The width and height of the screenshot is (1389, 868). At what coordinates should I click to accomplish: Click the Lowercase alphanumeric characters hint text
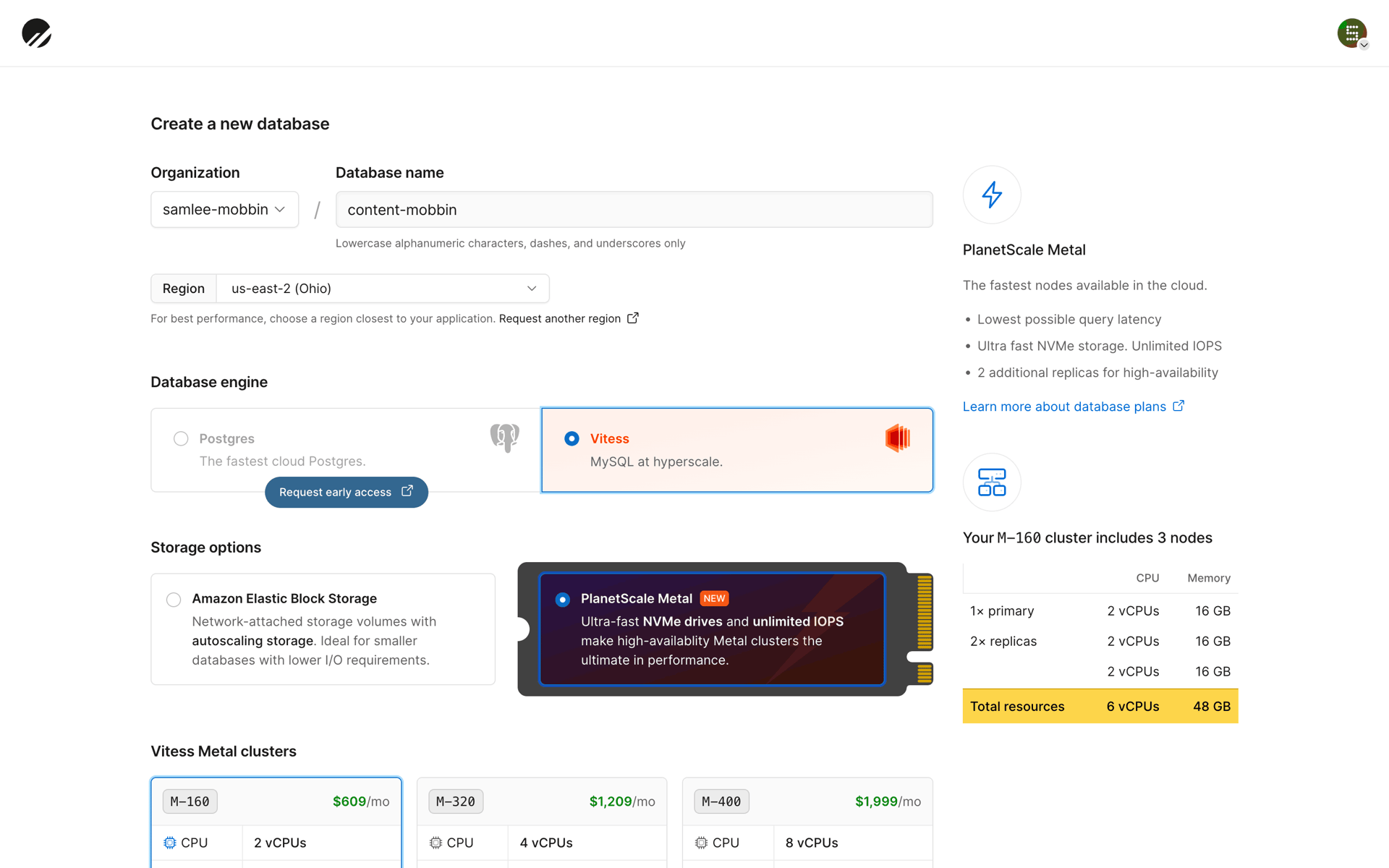[511, 244]
